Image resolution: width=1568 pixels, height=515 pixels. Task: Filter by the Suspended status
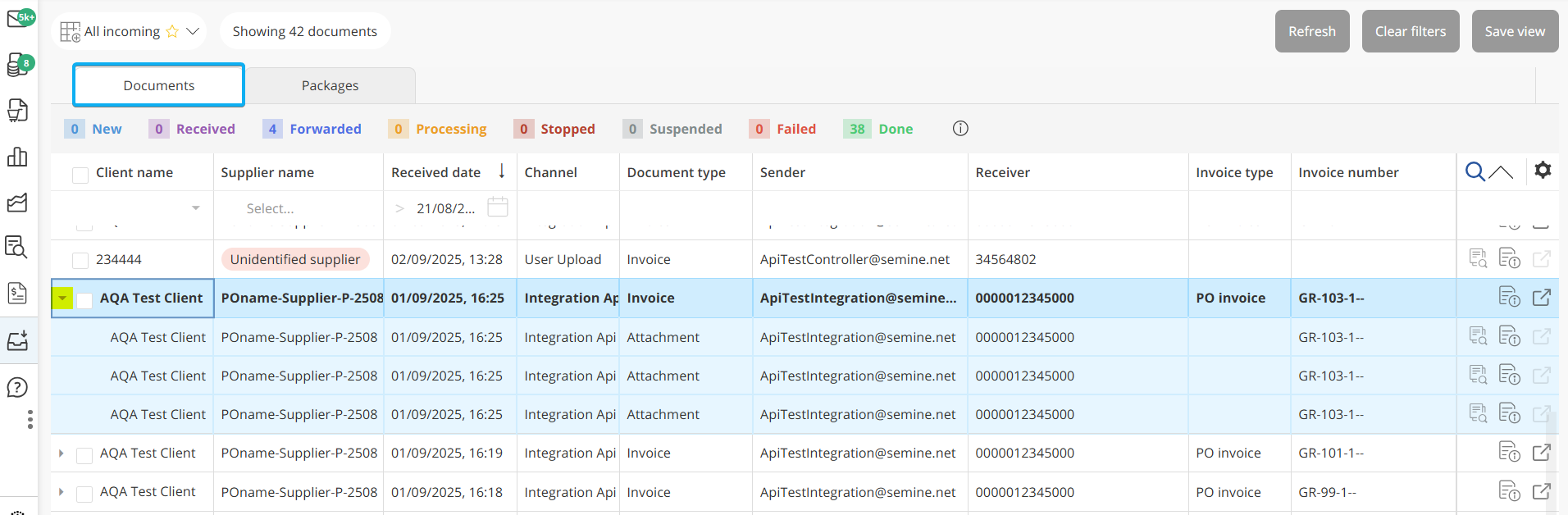pyautogui.click(x=673, y=129)
